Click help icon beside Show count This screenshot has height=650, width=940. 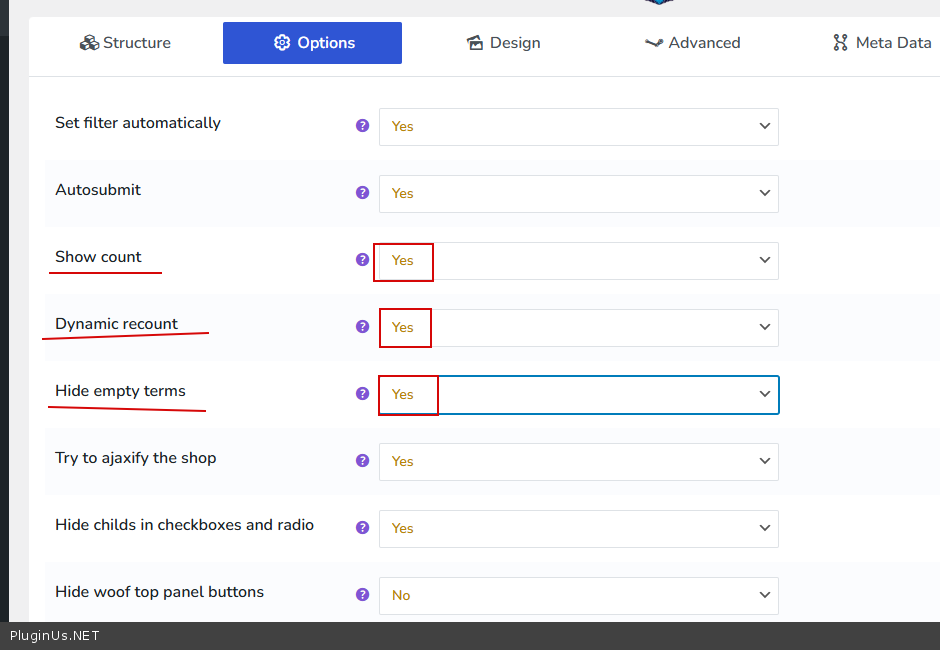point(363,260)
